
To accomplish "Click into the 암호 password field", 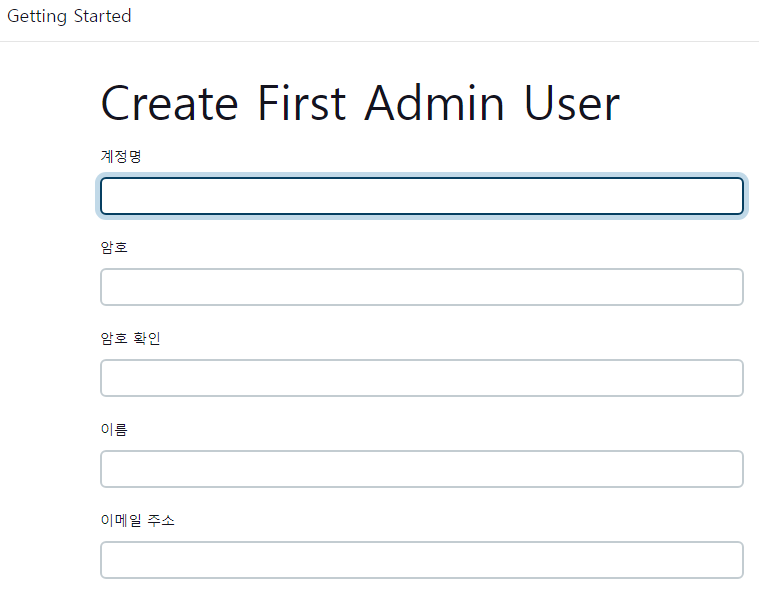I will tap(421, 287).
